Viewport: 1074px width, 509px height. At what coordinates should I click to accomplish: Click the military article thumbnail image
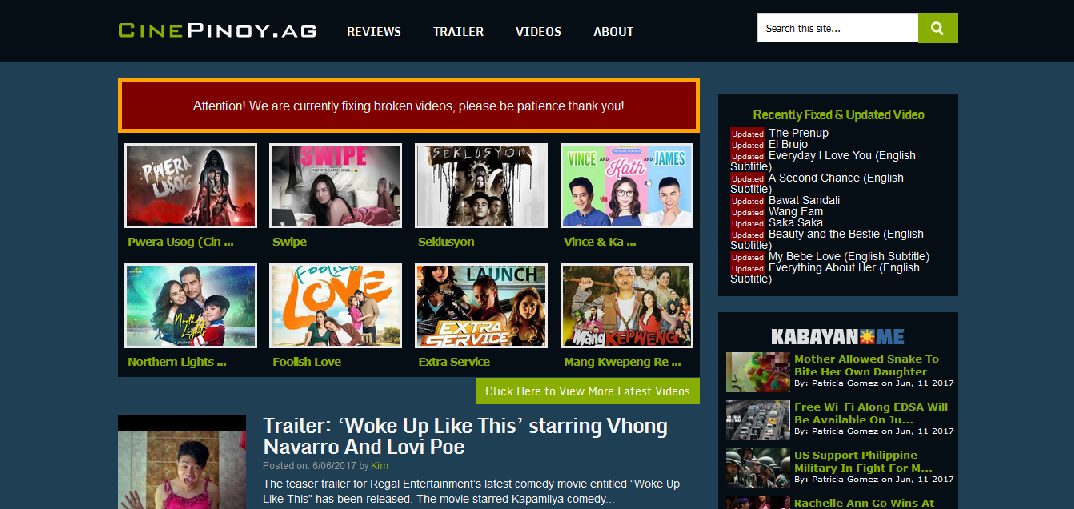(758, 468)
